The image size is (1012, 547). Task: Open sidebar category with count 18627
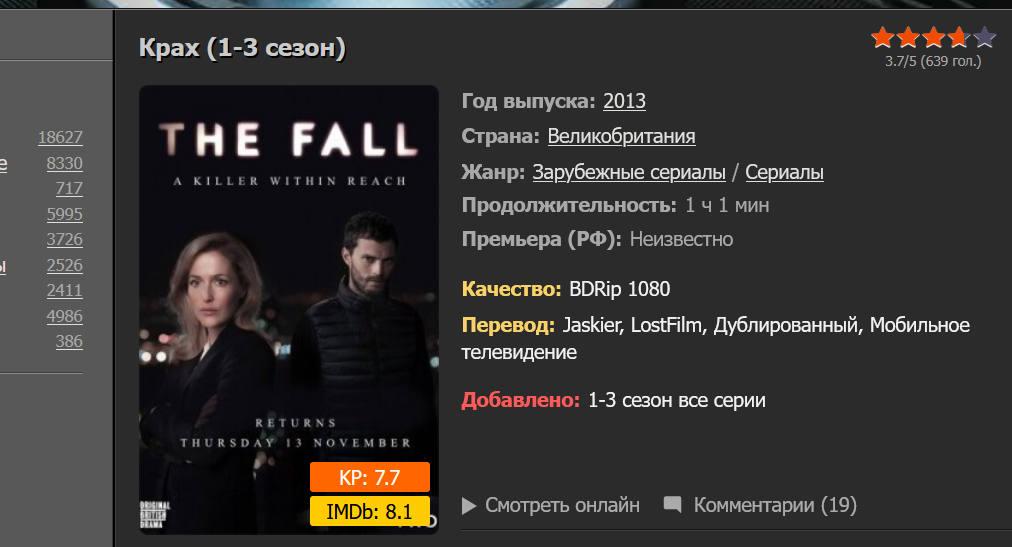pos(61,137)
